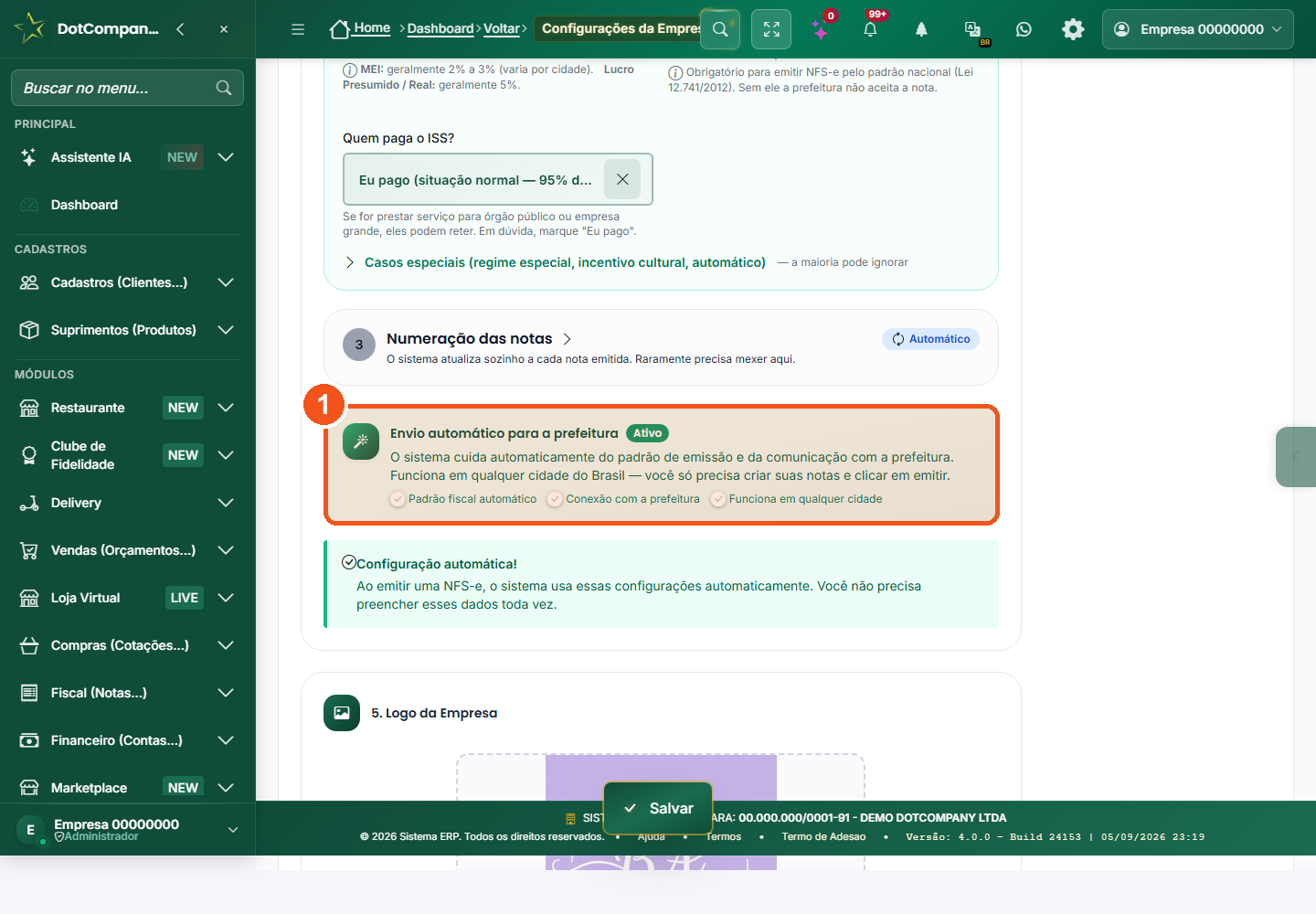The height and width of the screenshot is (914, 1316).
Task: Click Dashboard breadcrumb link
Action: 440,28
